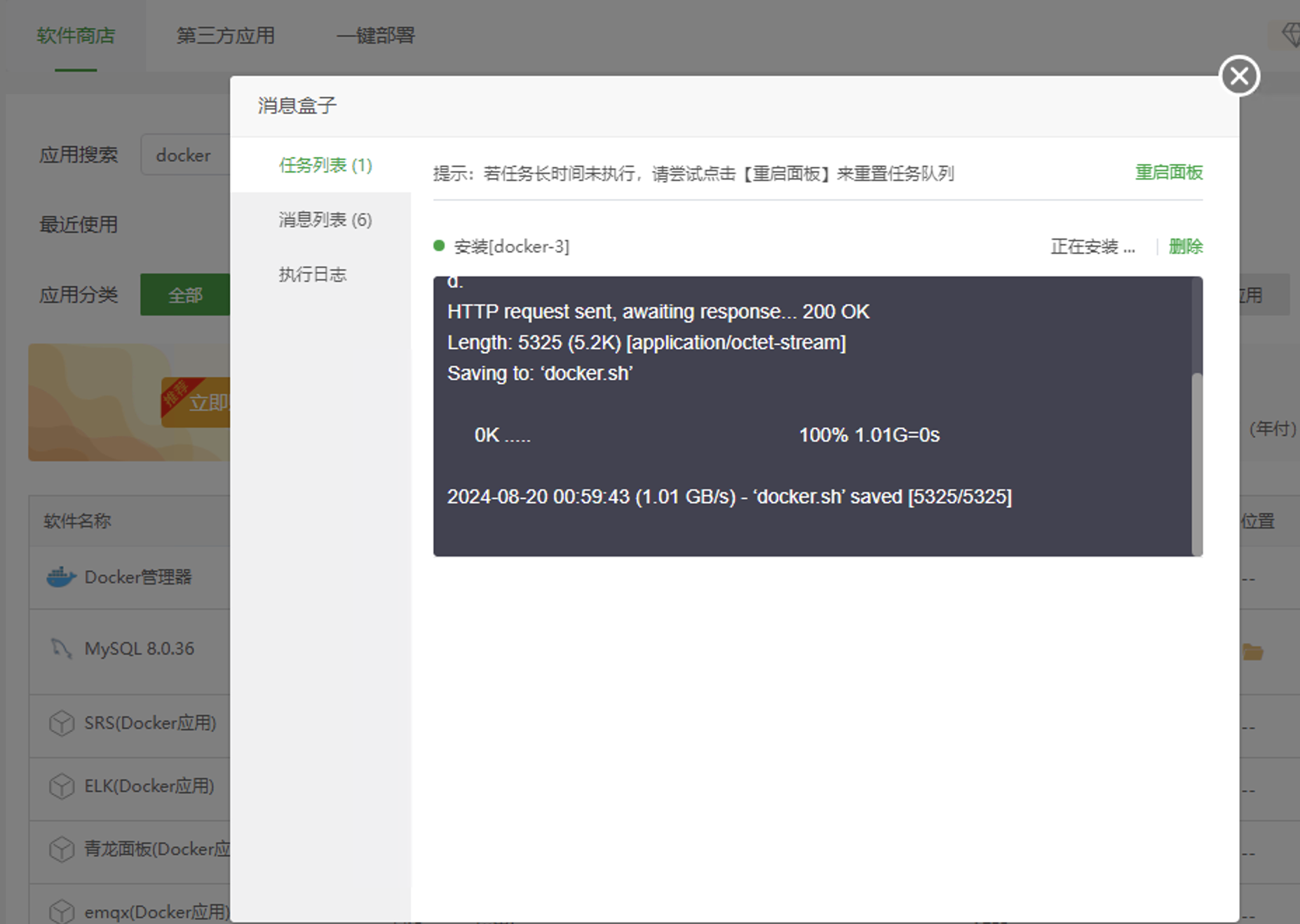Switch to the 一键部署 tab
1300x924 pixels.
375,36
